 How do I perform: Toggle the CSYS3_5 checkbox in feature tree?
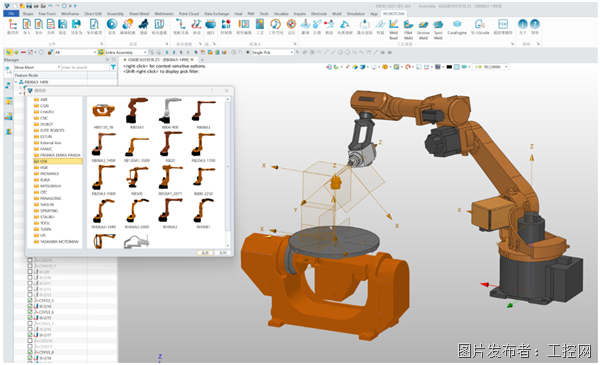pos(30,300)
